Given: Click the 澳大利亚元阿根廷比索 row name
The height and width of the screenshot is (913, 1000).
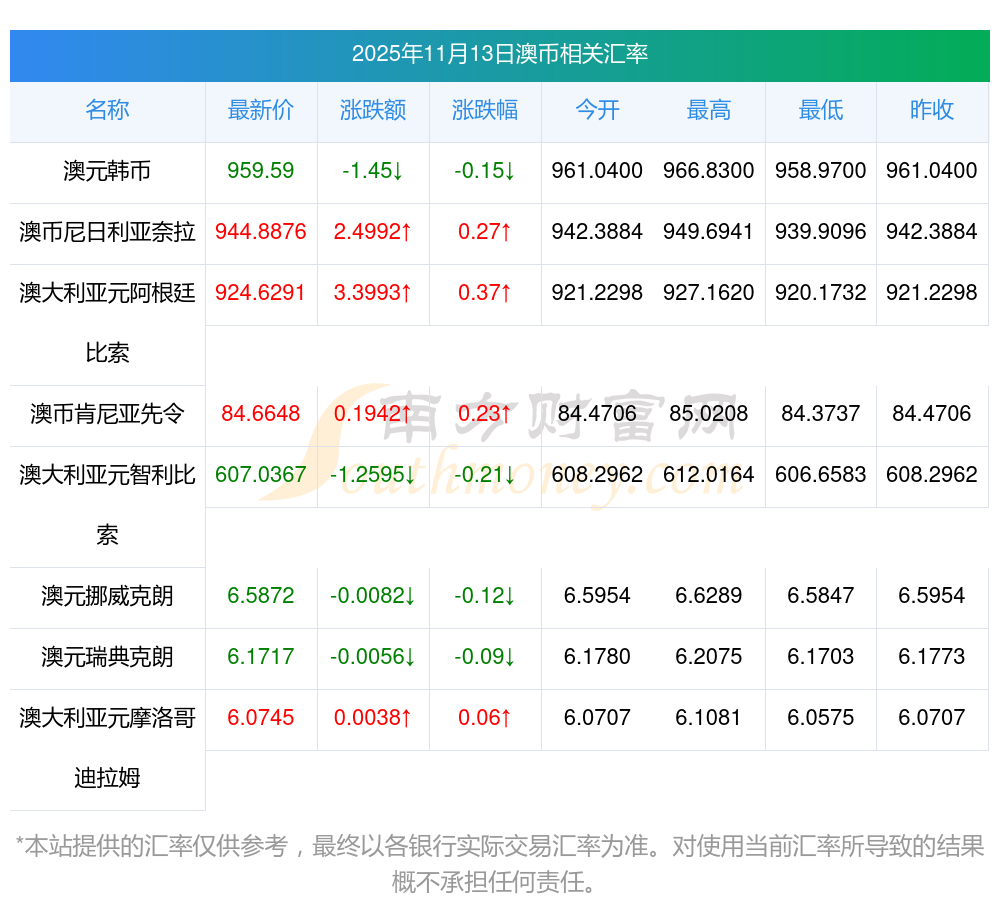Looking at the screenshot, I should point(107,323).
